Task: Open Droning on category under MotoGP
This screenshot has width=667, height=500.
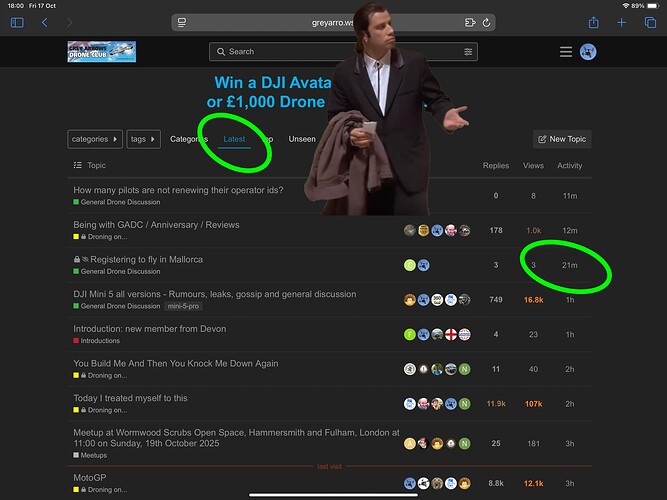Action: point(100,489)
